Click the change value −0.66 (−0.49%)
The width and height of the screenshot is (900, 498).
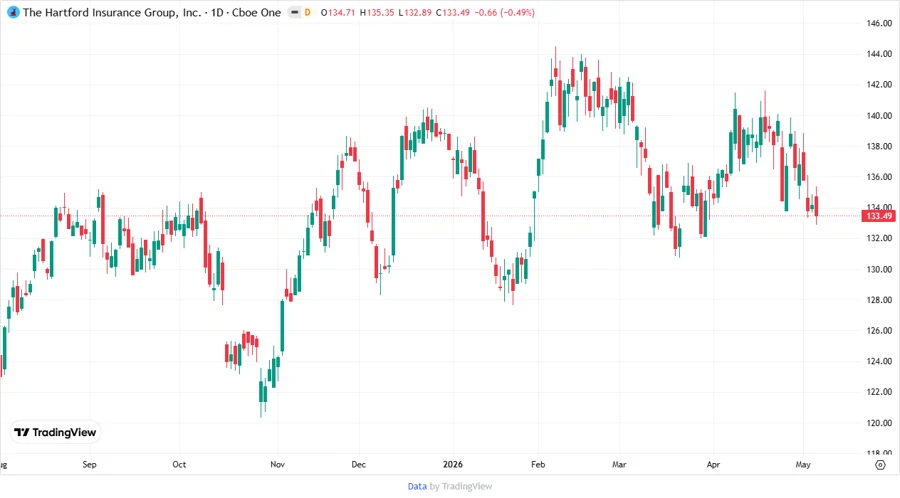click(x=505, y=12)
